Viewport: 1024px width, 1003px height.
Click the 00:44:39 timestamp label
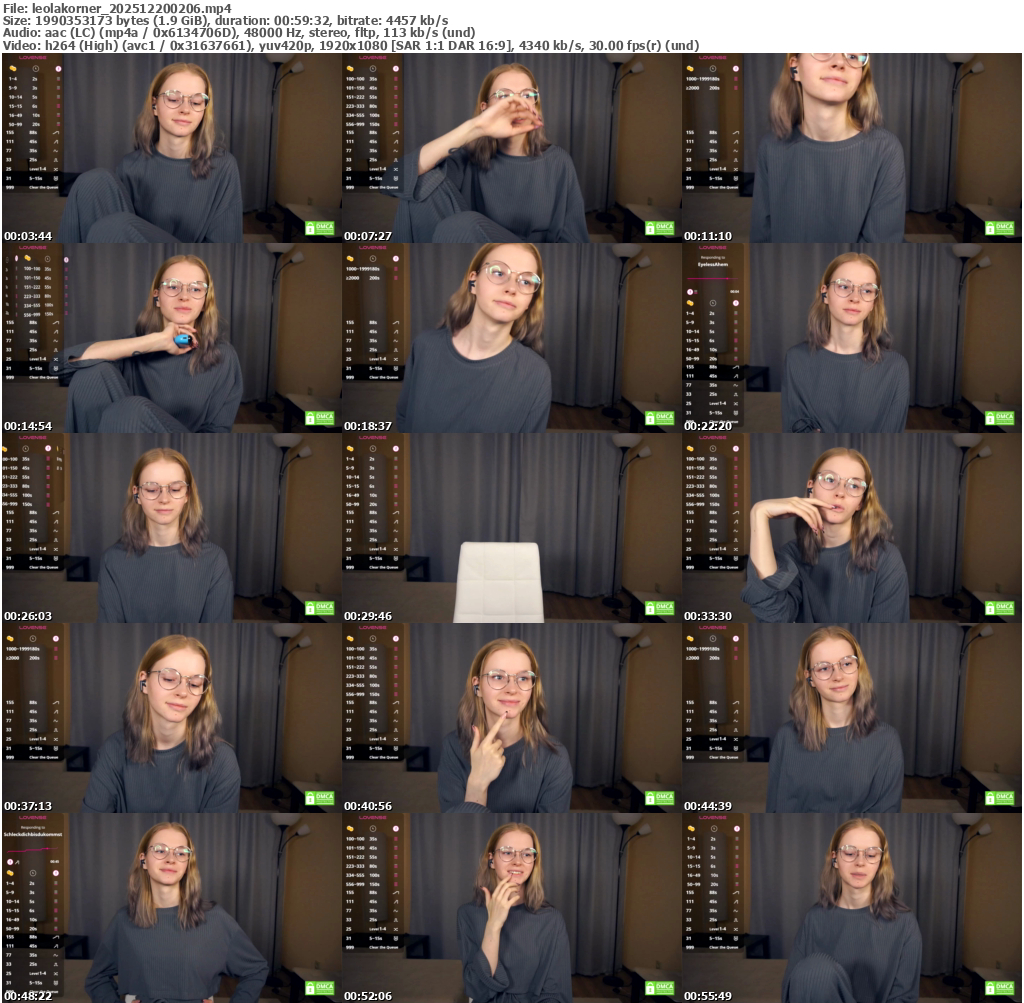708,806
